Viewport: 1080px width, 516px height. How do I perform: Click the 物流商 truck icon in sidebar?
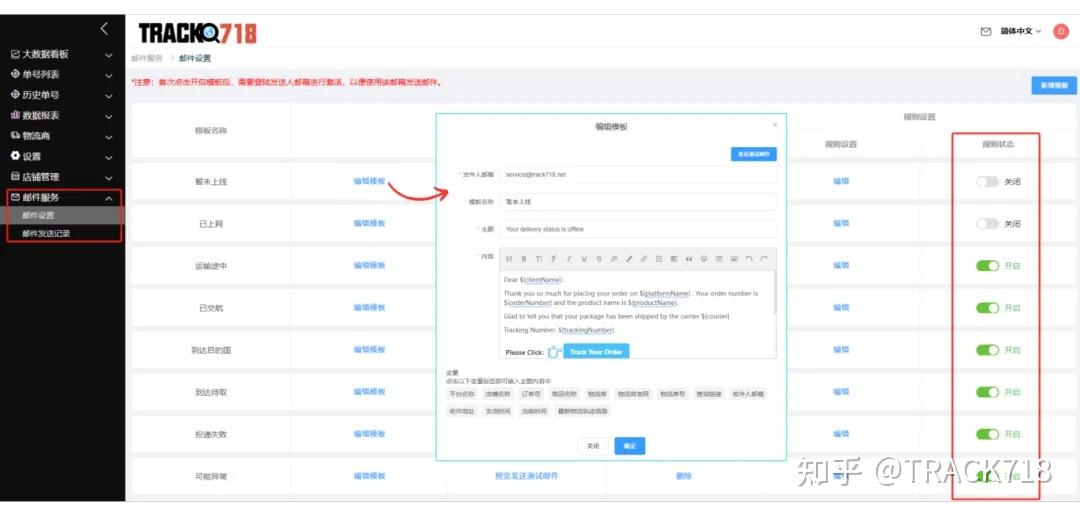[15, 136]
